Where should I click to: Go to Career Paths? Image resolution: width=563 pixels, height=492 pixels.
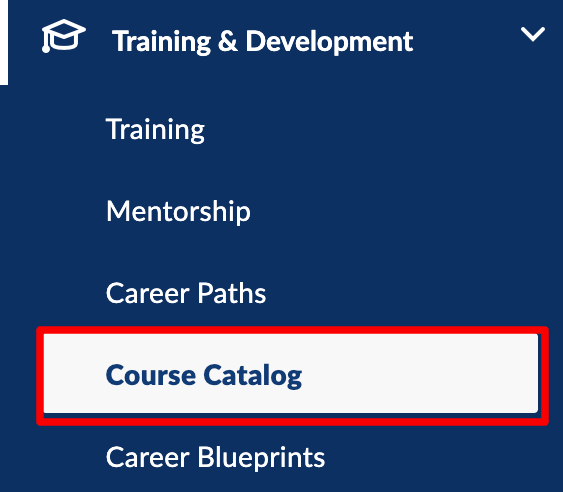tap(186, 293)
